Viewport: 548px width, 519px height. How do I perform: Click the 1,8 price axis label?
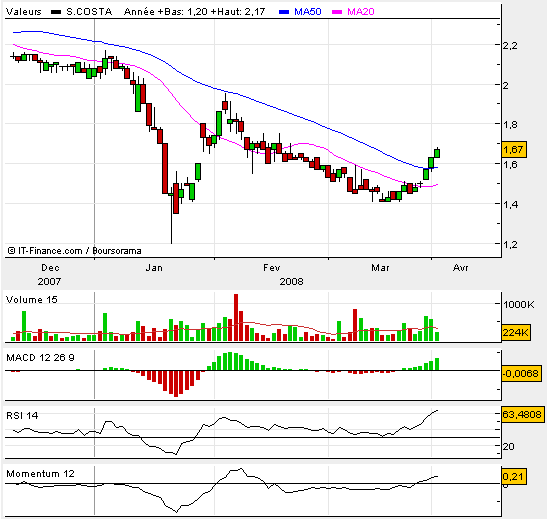[x=510, y=124]
